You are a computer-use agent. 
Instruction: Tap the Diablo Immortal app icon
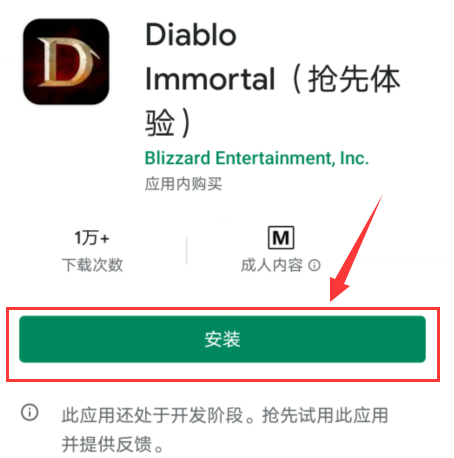66,62
